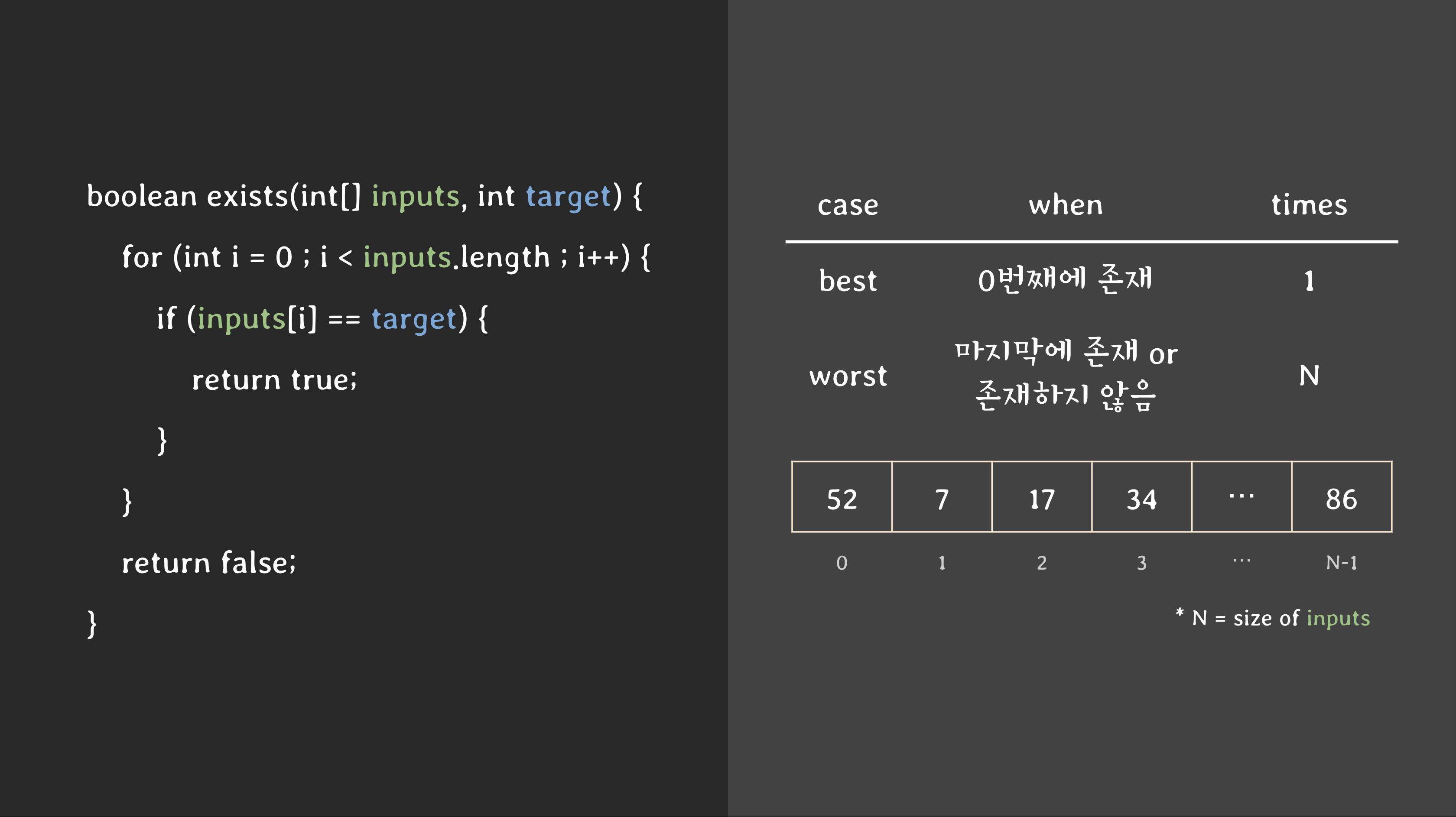Screen dimensions: 1456x817
Task: Click the 'return false;' code line
Action: tap(208, 563)
